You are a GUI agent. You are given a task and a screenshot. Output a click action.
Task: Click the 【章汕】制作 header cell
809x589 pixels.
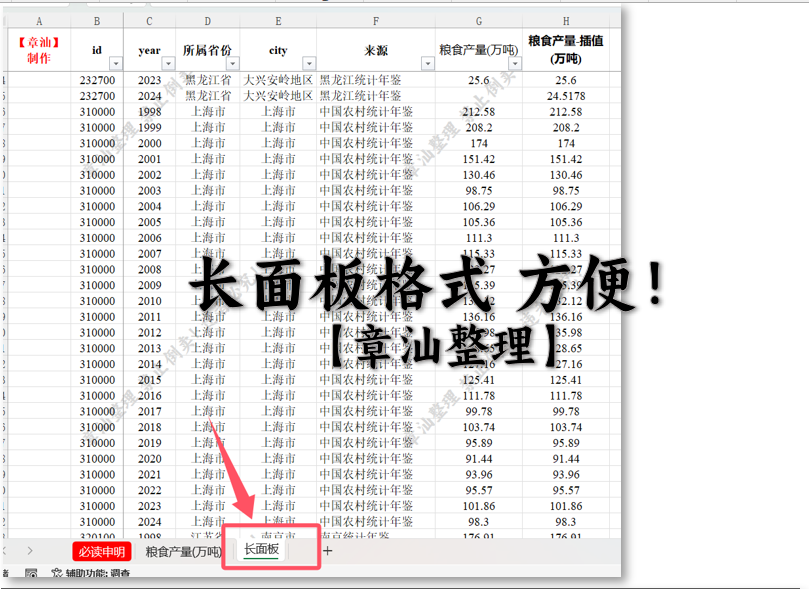pos(39,50)
